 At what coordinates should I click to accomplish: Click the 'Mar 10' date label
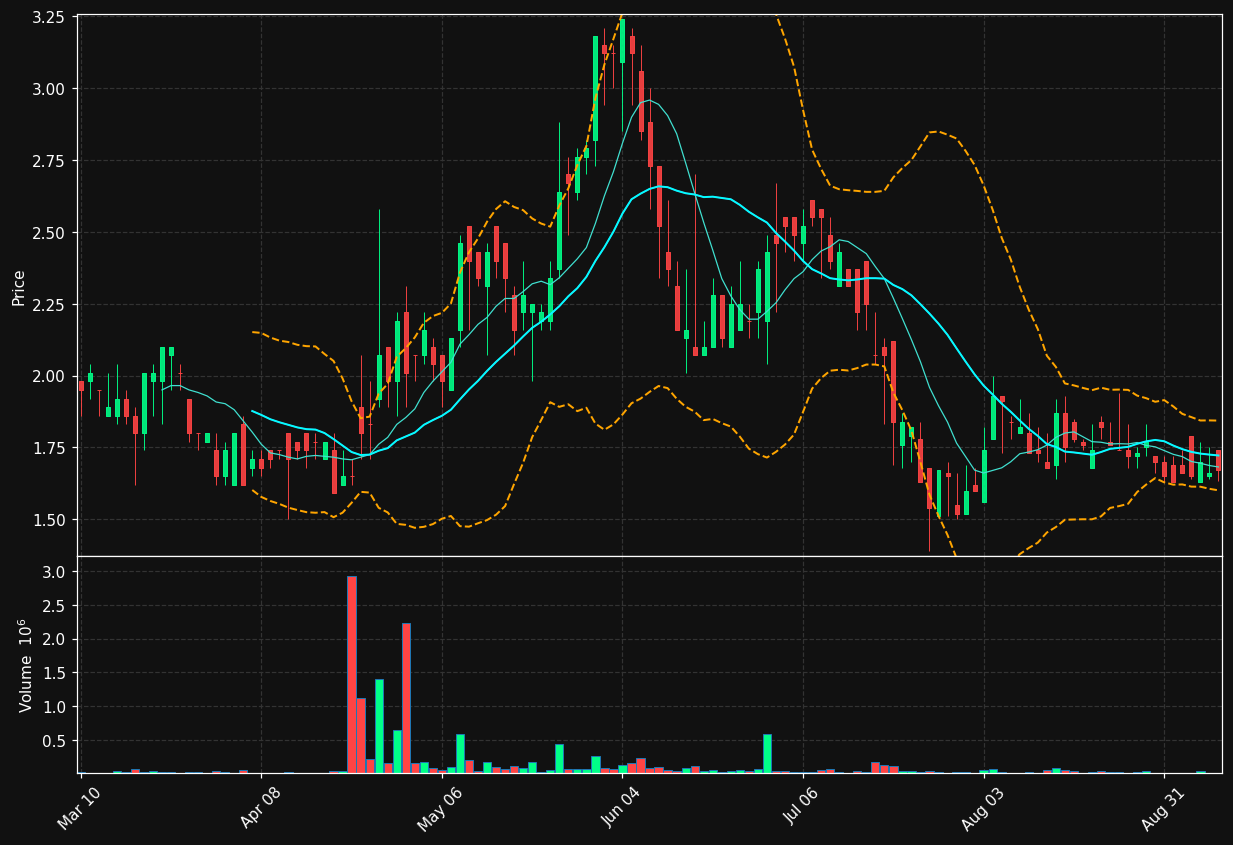[x=79, y=808]
